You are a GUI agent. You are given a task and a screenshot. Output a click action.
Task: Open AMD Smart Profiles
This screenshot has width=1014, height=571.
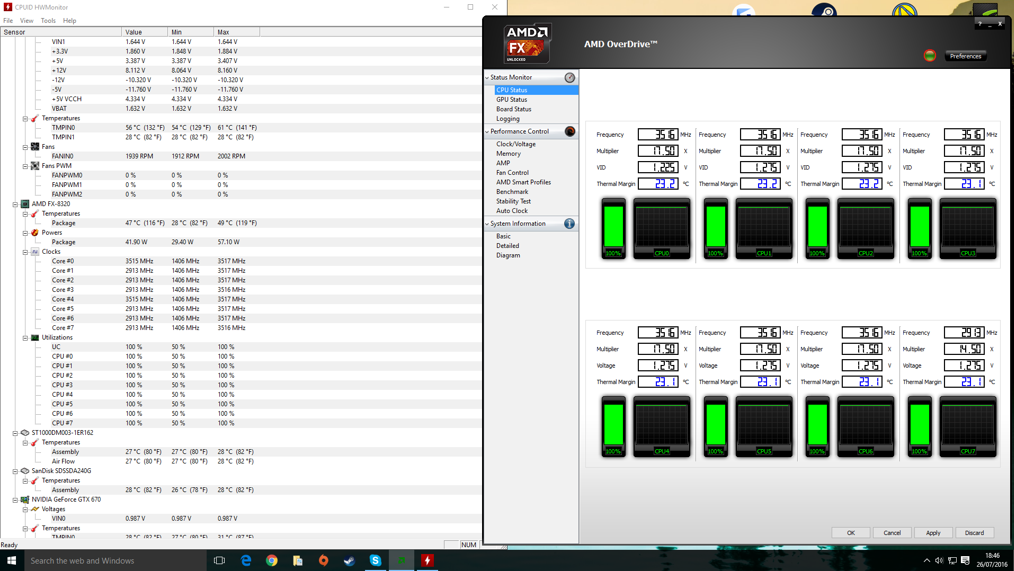523,182
